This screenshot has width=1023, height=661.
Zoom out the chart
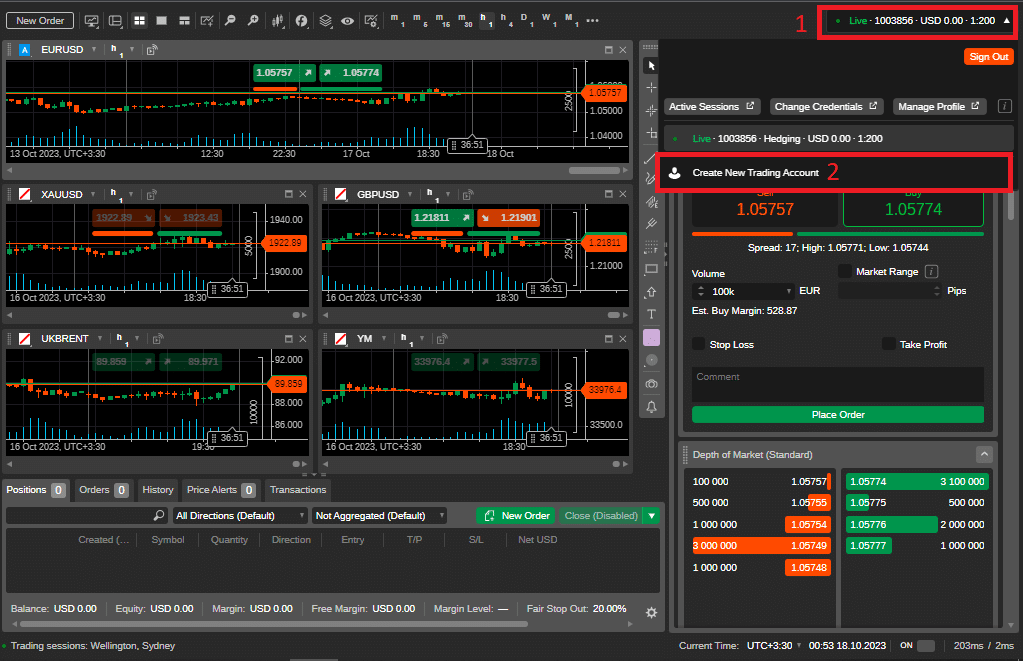click(230, 21)
